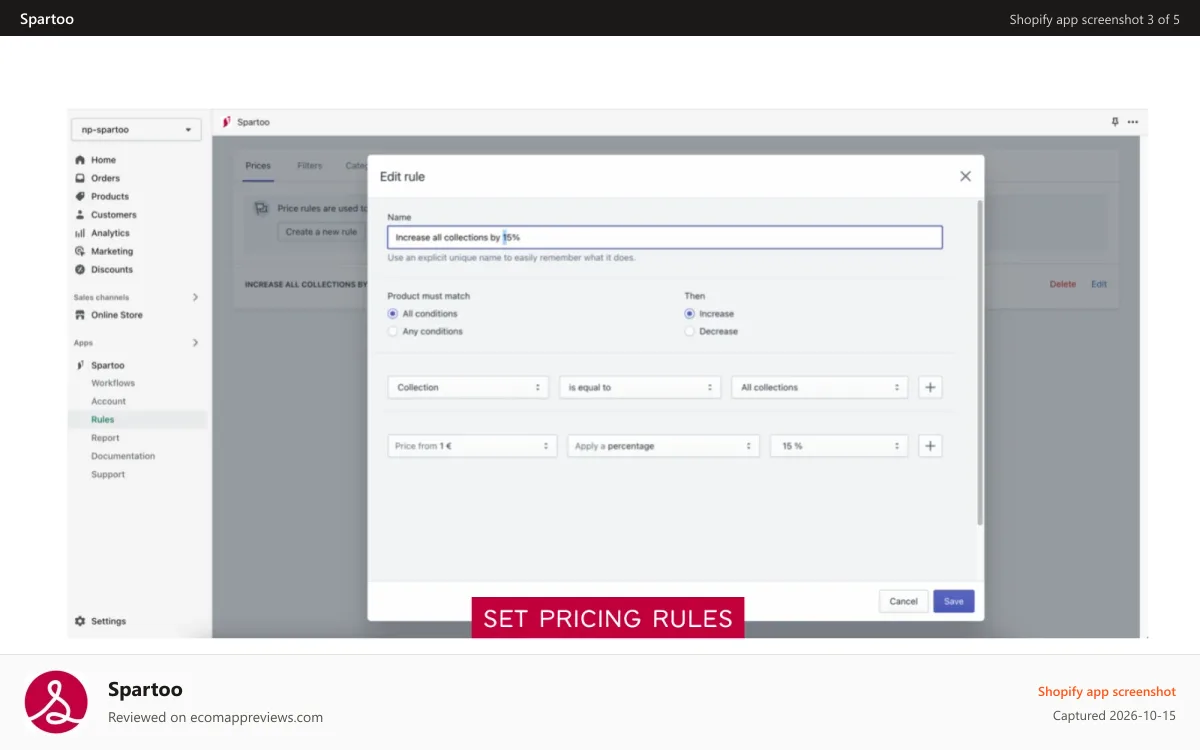The height and width of the screenshot is (750, 1200).
Task: Choose the Increase radio option
Action: coord(689,314)
